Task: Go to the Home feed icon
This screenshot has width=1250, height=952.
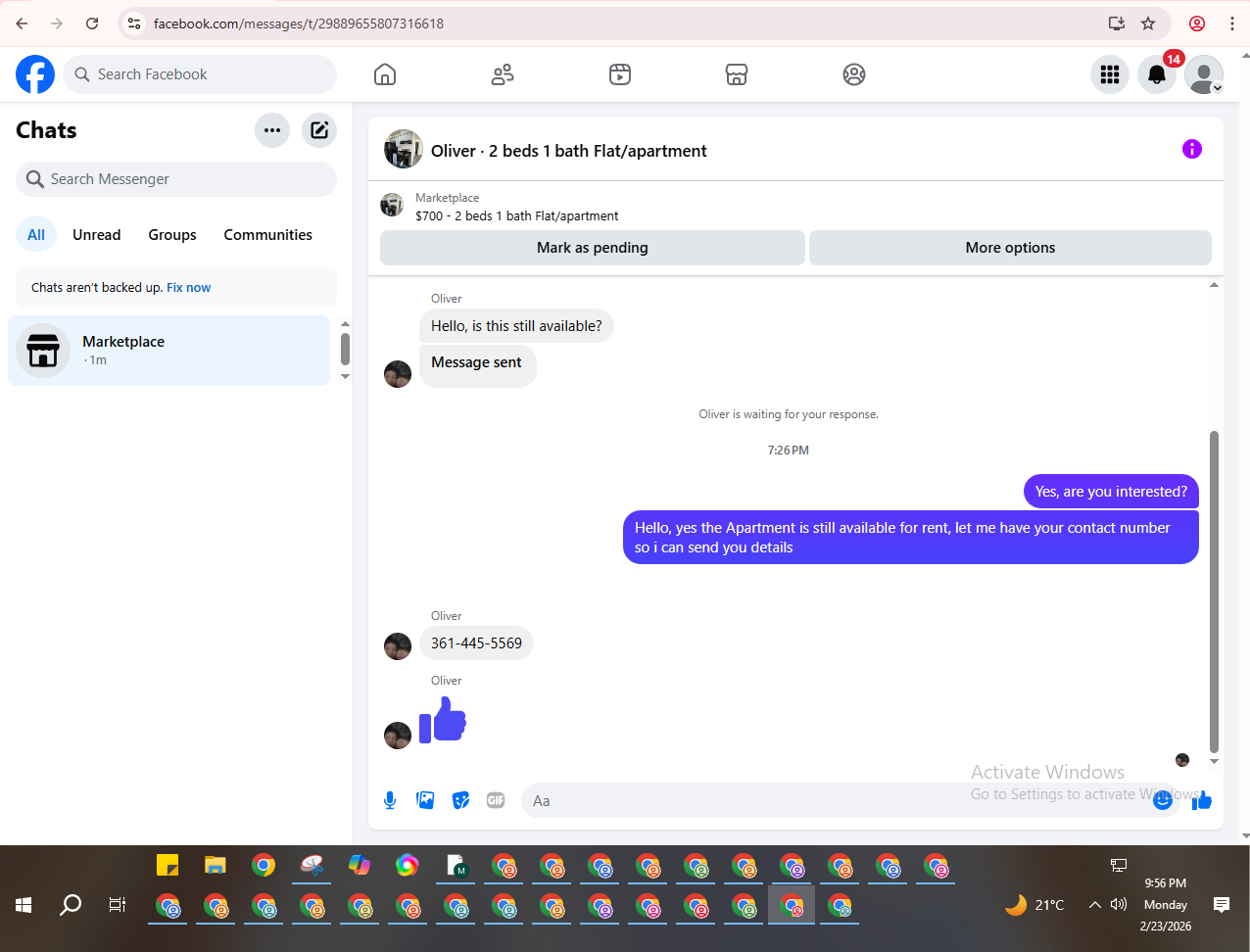Action: 385,74
